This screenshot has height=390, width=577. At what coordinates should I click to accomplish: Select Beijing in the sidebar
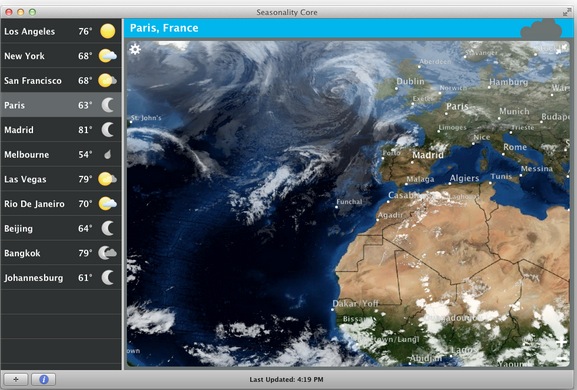[x=61, y=228]
